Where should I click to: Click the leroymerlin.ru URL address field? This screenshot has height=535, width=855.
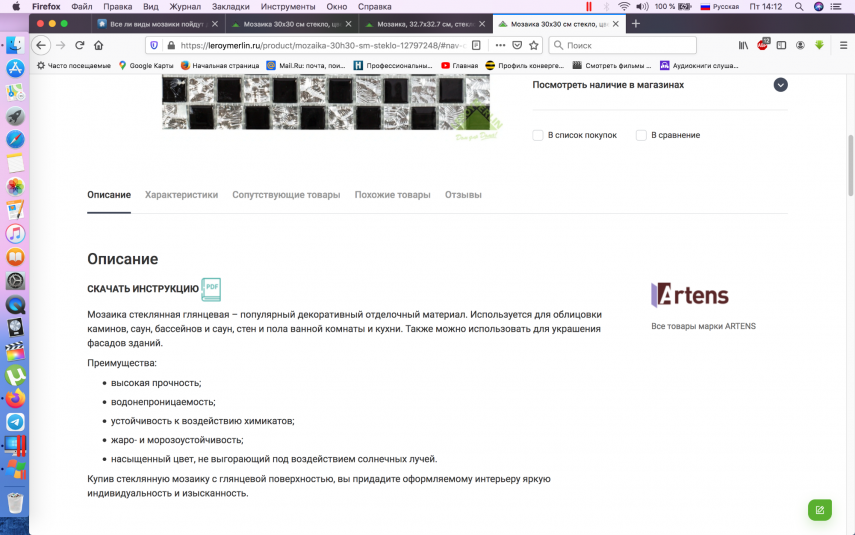click(323, 45)
